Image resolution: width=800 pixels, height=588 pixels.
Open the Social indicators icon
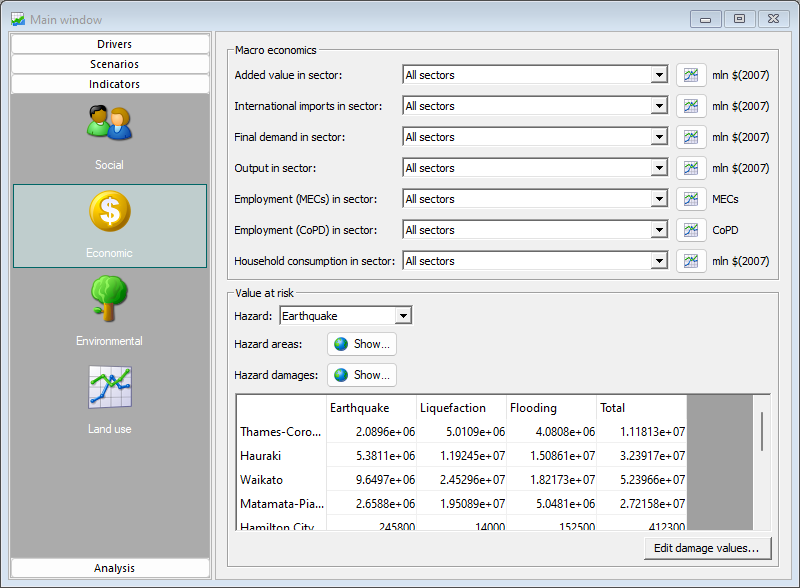(x=109, y=123)
